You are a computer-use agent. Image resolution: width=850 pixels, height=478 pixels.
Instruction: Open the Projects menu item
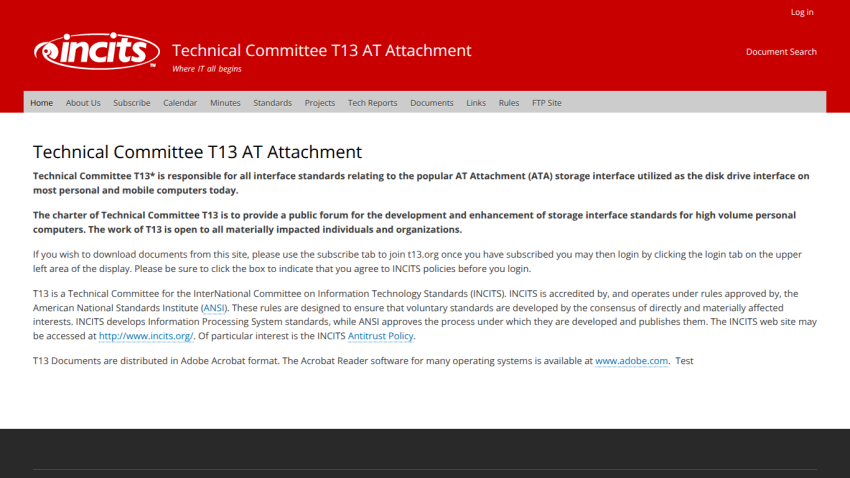pyautogui.click(x=320, y=102)
